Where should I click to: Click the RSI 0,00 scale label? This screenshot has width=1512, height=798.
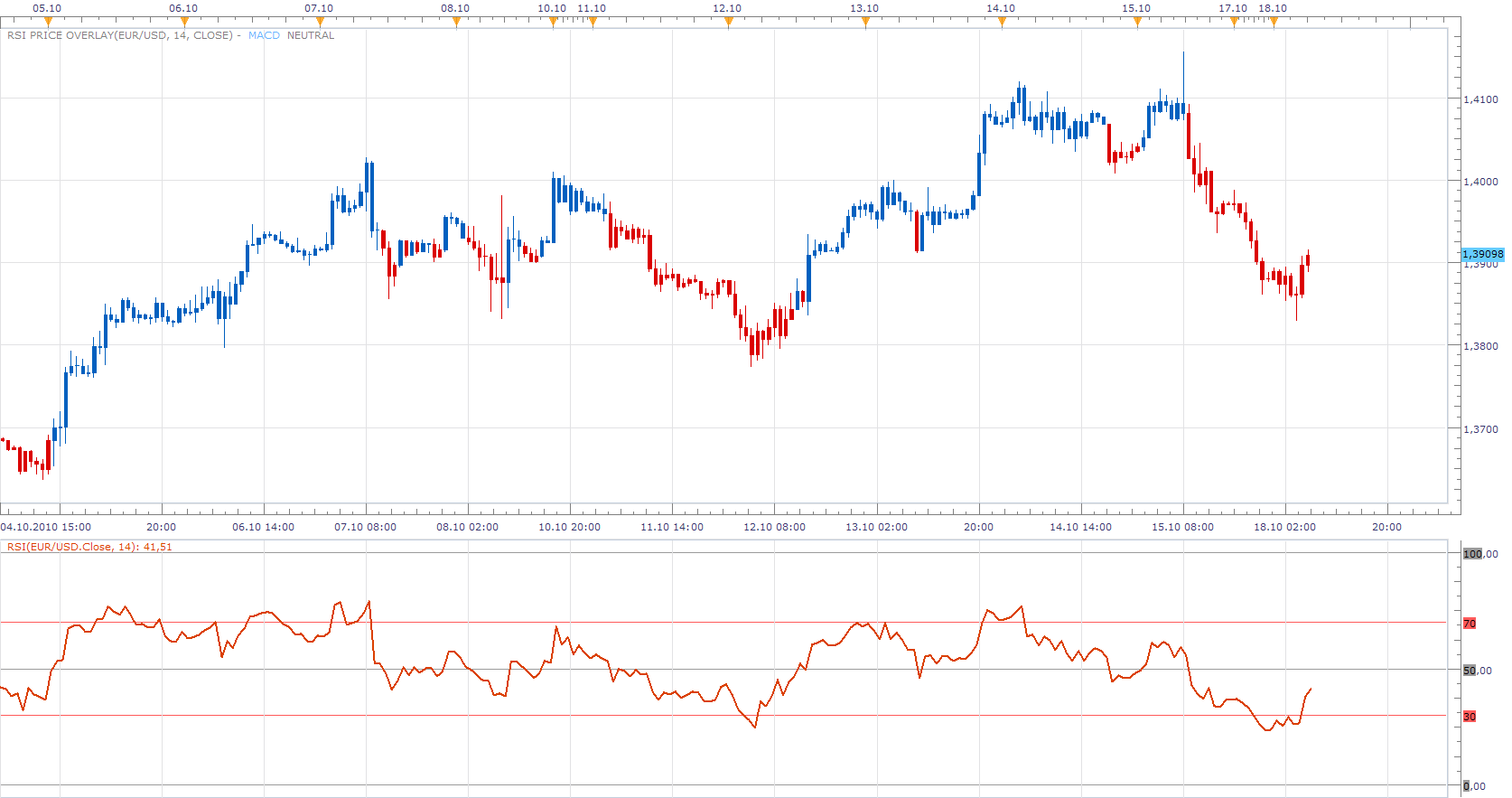pyautogui.click(x=1475, y=786)
